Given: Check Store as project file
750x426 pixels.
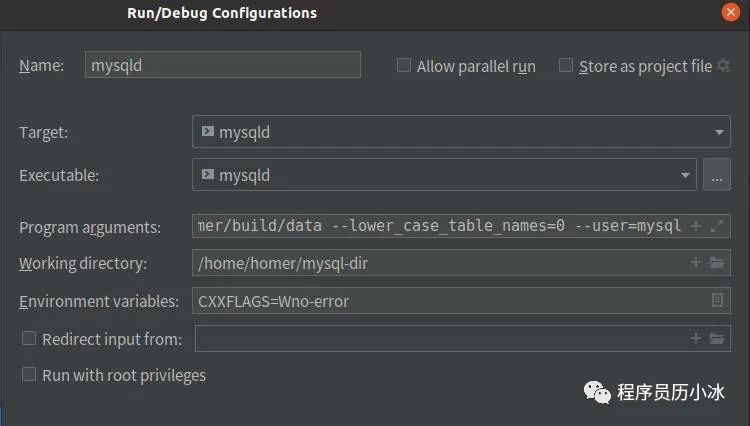Looking at the screenshot, I should [x=566, y=65].
